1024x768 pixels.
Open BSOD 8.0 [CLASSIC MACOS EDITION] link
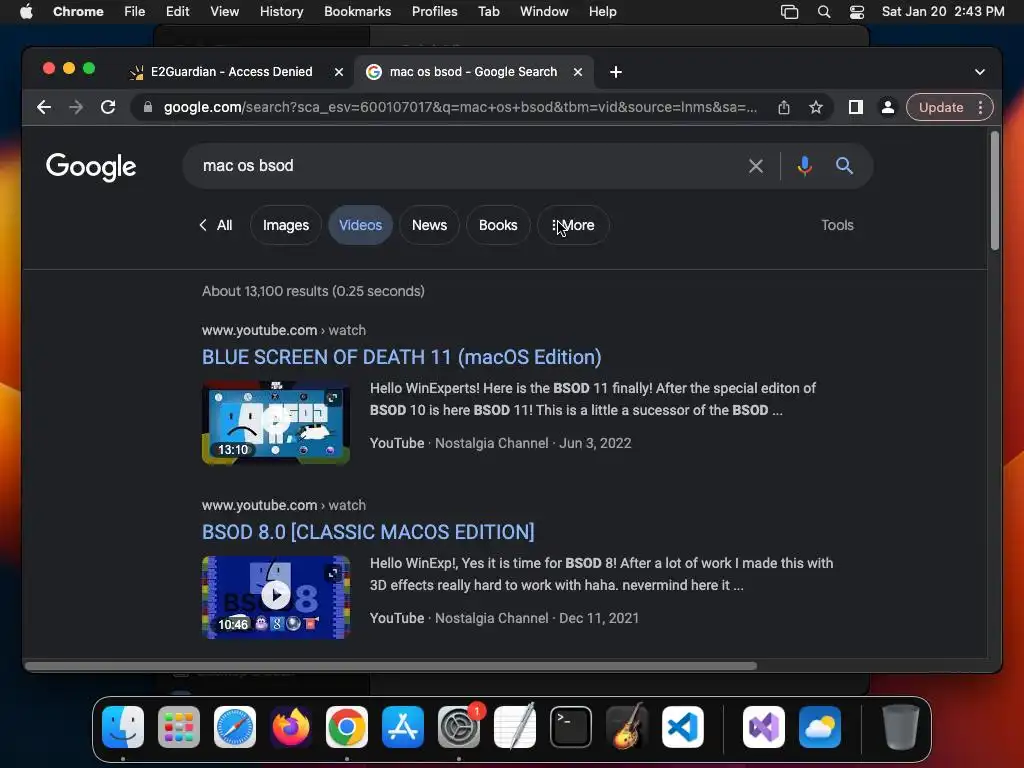[x=368, y=532]
